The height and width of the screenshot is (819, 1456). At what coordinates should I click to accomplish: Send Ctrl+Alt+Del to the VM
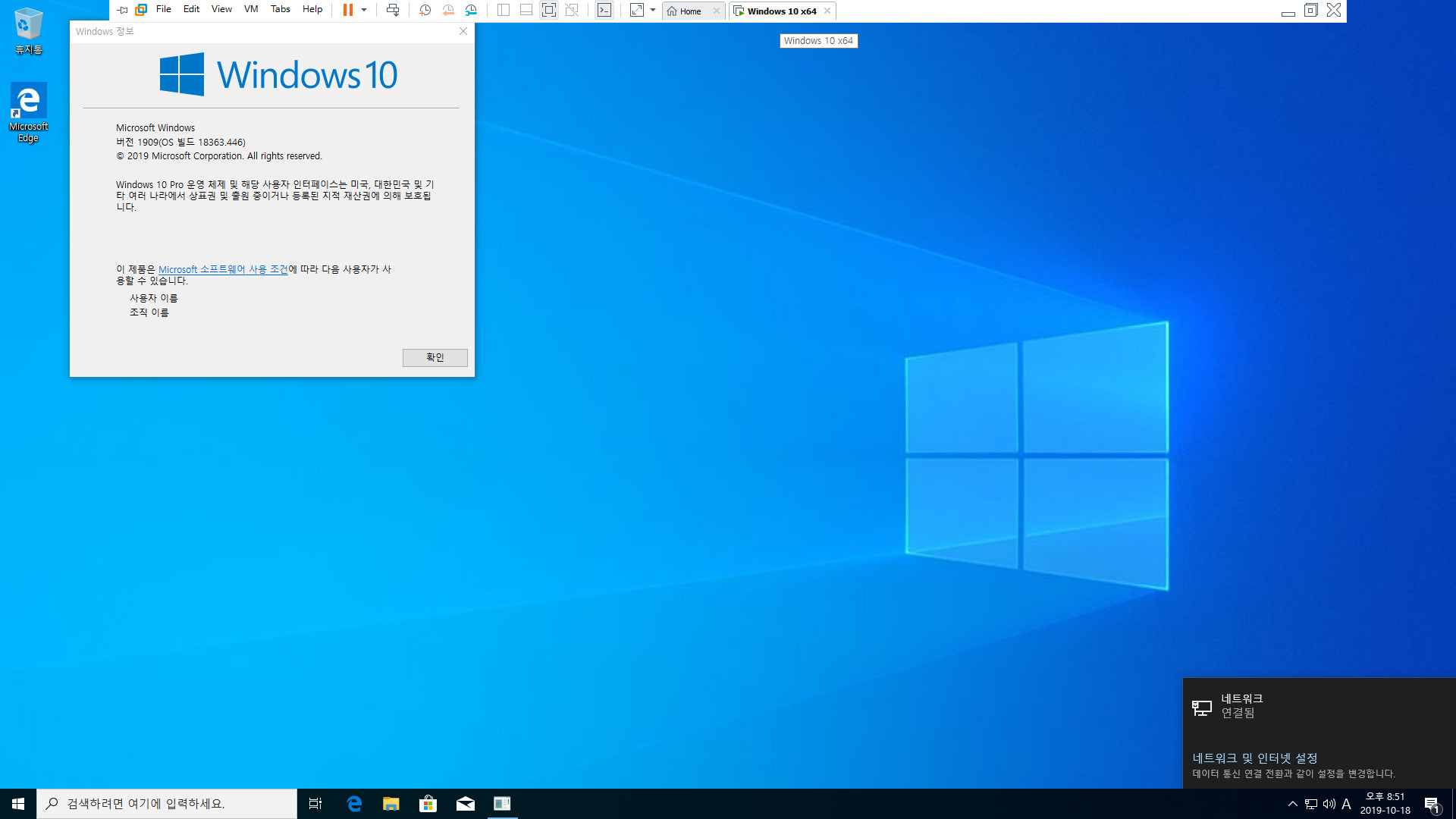[393, 10]
